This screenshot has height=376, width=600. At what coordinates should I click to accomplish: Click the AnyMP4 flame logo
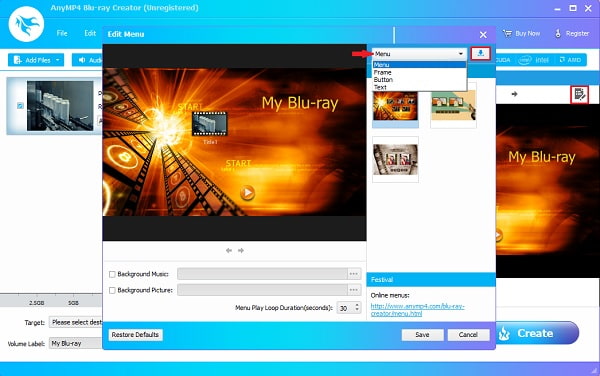[26, 24]
